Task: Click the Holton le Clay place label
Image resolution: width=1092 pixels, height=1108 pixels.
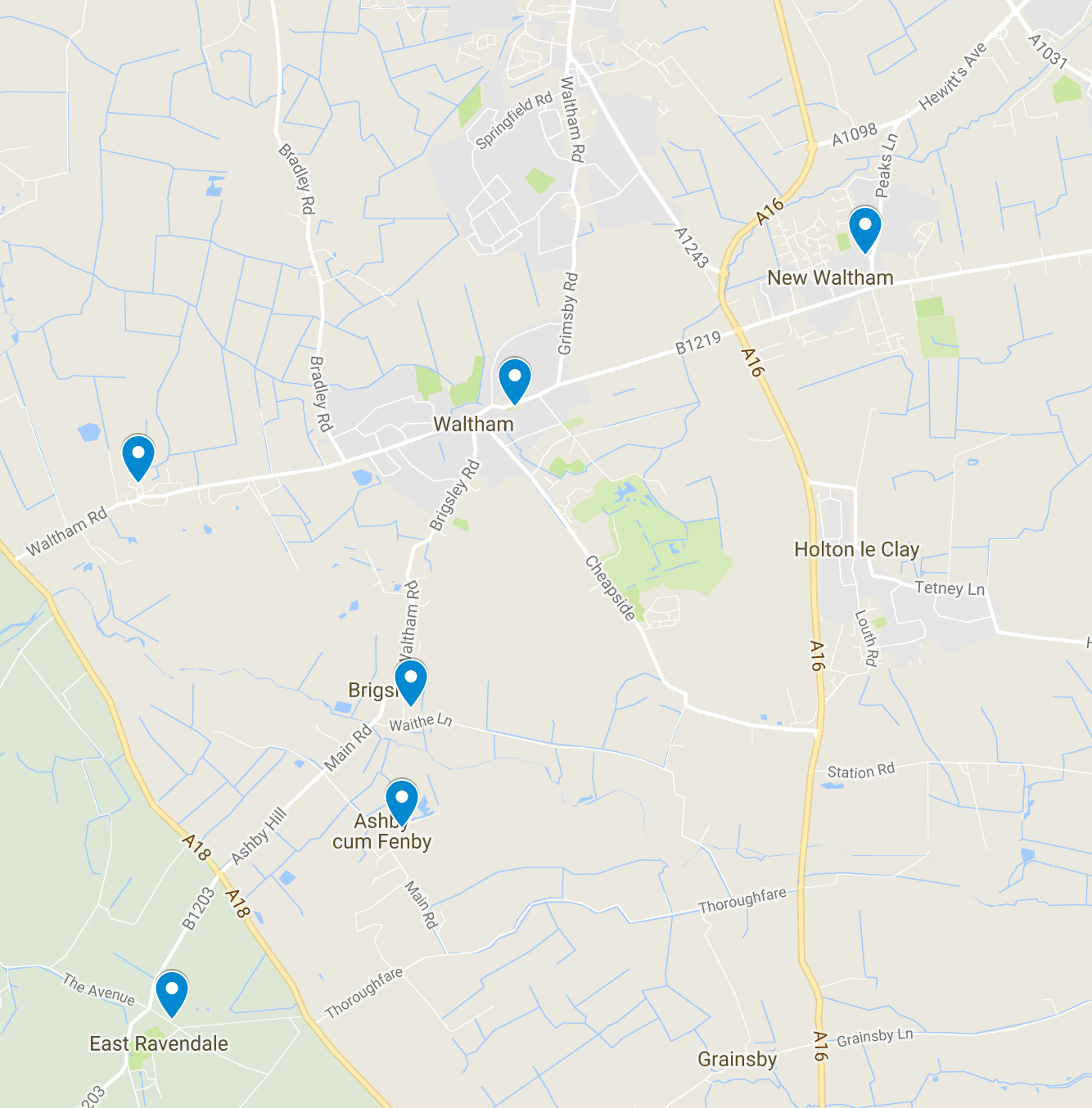Action: point(856,549)
